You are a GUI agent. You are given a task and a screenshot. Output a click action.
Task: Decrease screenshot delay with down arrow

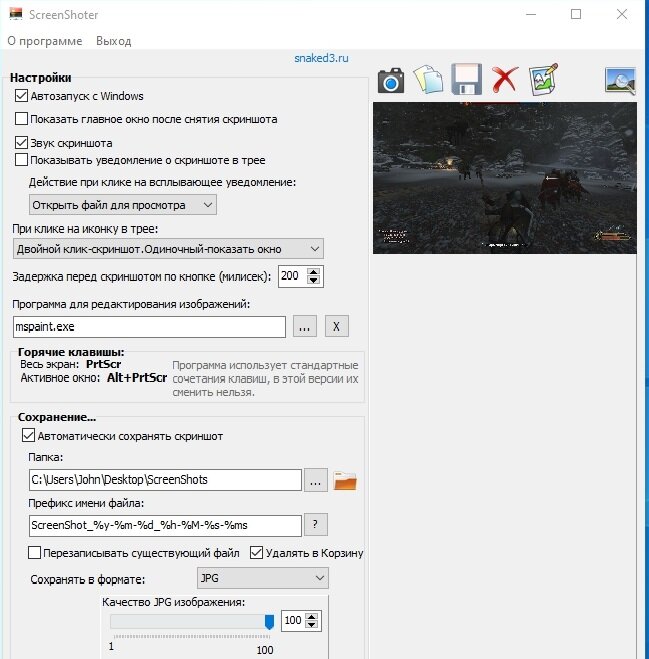[x=313, y=281]
